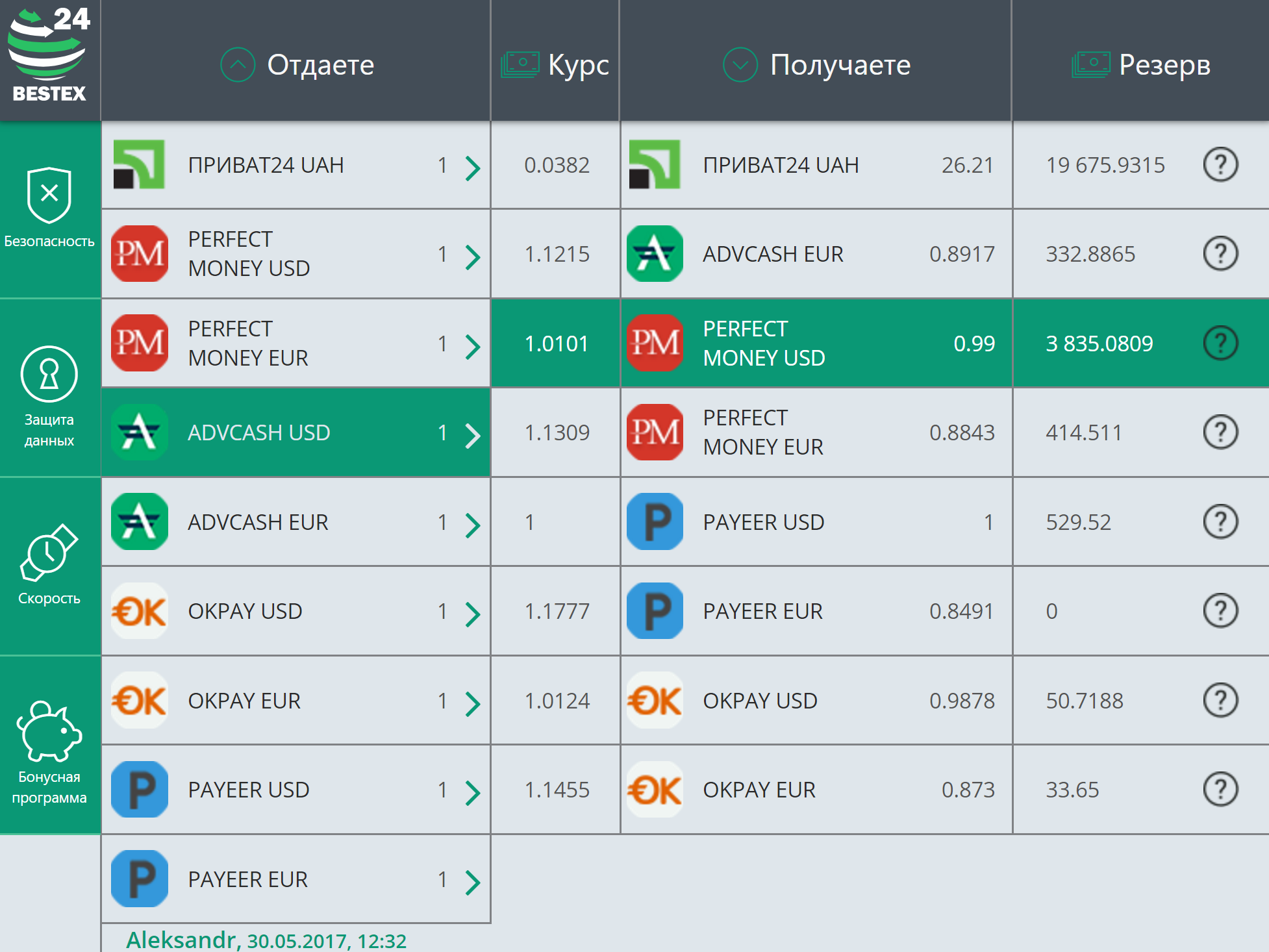Click the Perfect Money EUR logo in Отдаете
The image size is (1269, 952).
pyautogui.click(x=140, y=343)
